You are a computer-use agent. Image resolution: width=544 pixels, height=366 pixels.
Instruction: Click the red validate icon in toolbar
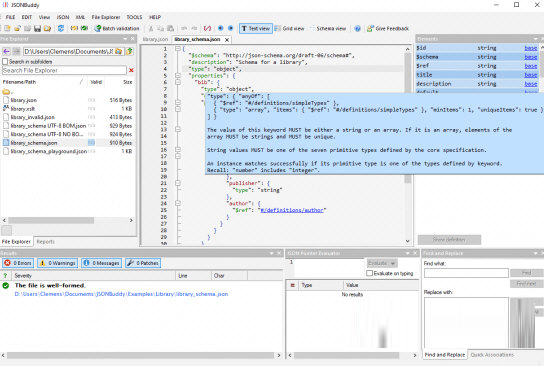coord(207,28)
